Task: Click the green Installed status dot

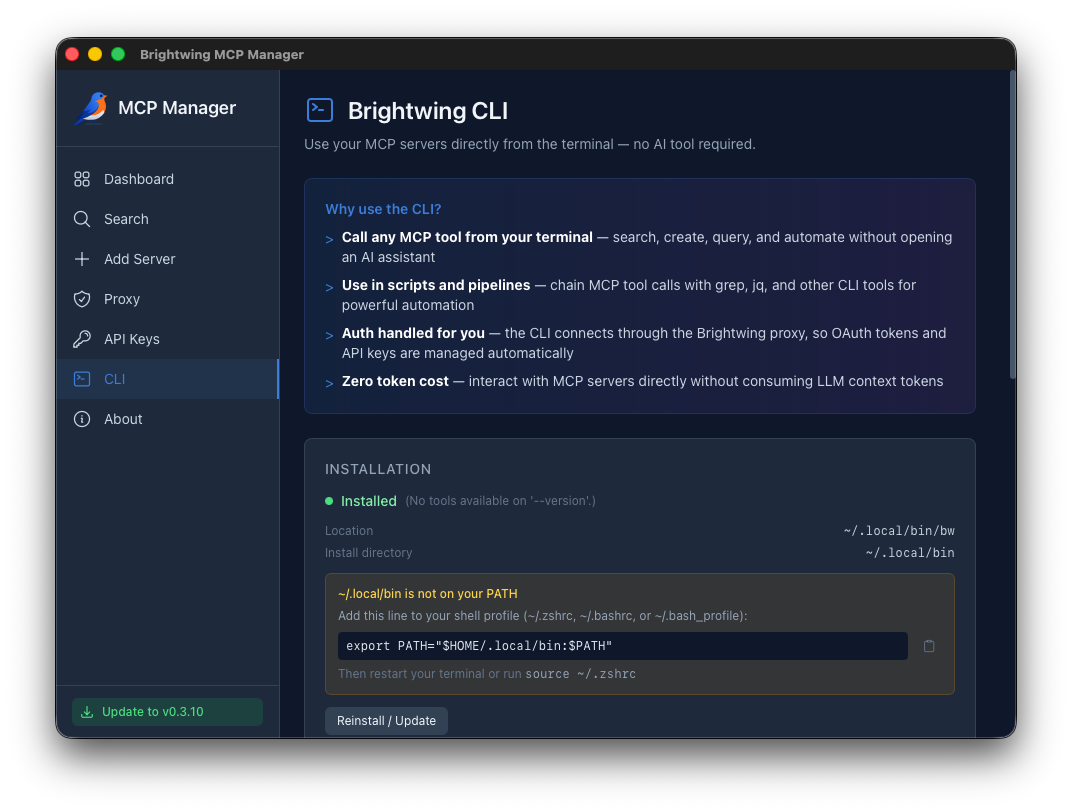Action: click(x=329, y=501)
